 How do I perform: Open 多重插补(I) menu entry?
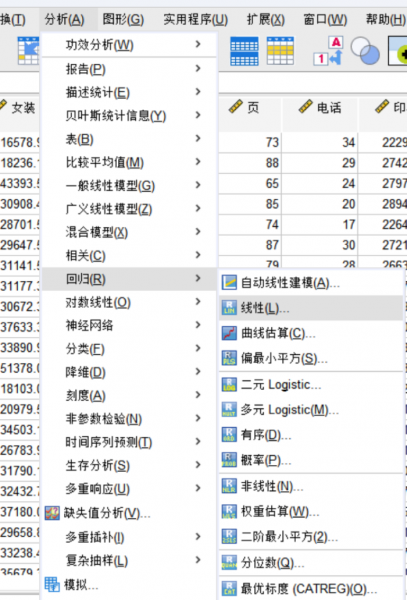129,537
